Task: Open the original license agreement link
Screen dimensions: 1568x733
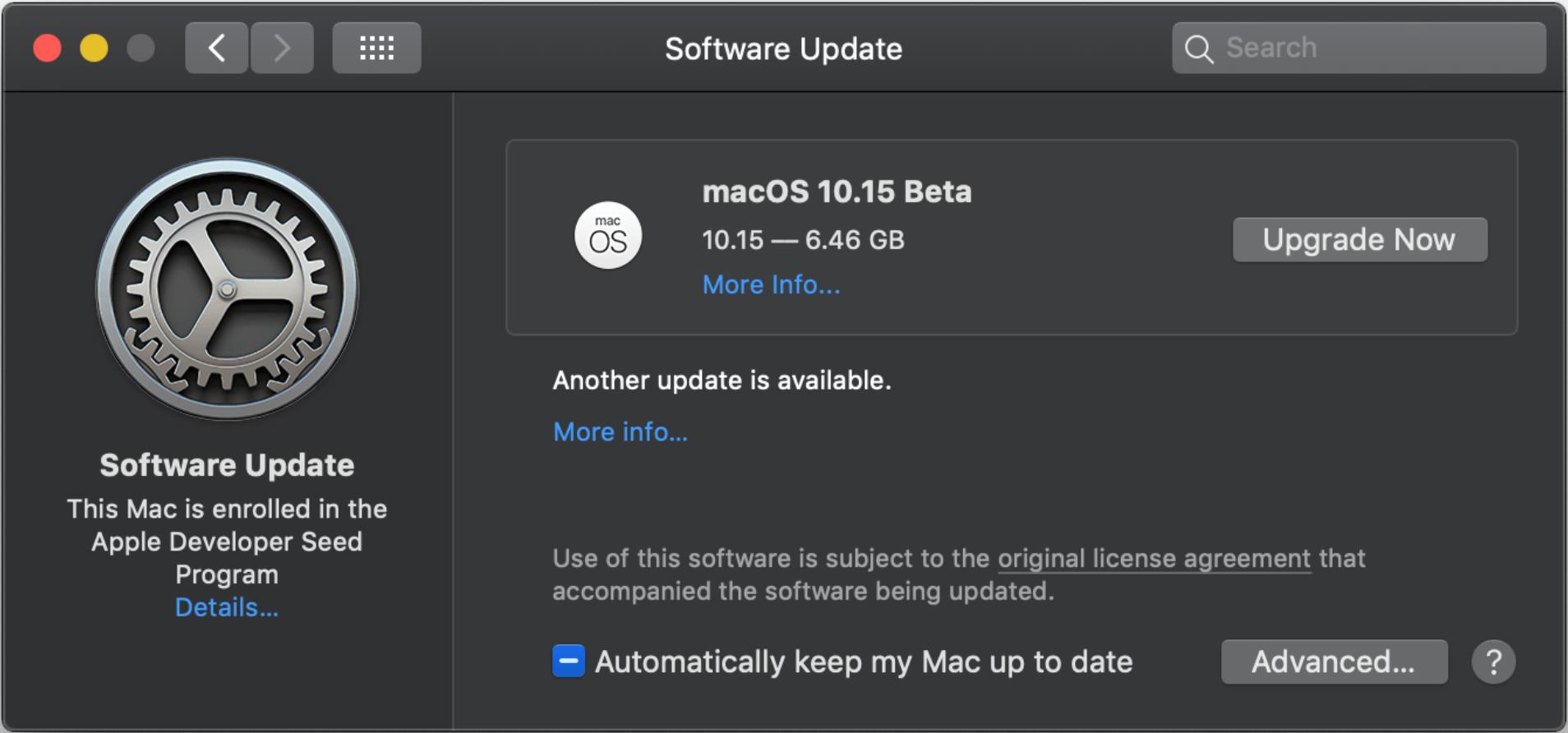Action: [1154, 559]
